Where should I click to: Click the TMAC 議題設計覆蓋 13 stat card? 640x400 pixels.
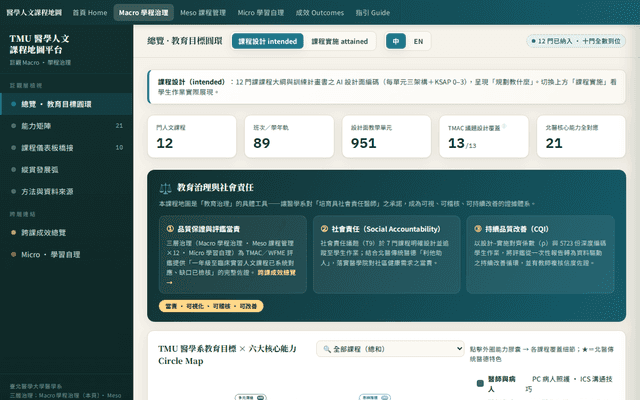[x=484, y=136]
